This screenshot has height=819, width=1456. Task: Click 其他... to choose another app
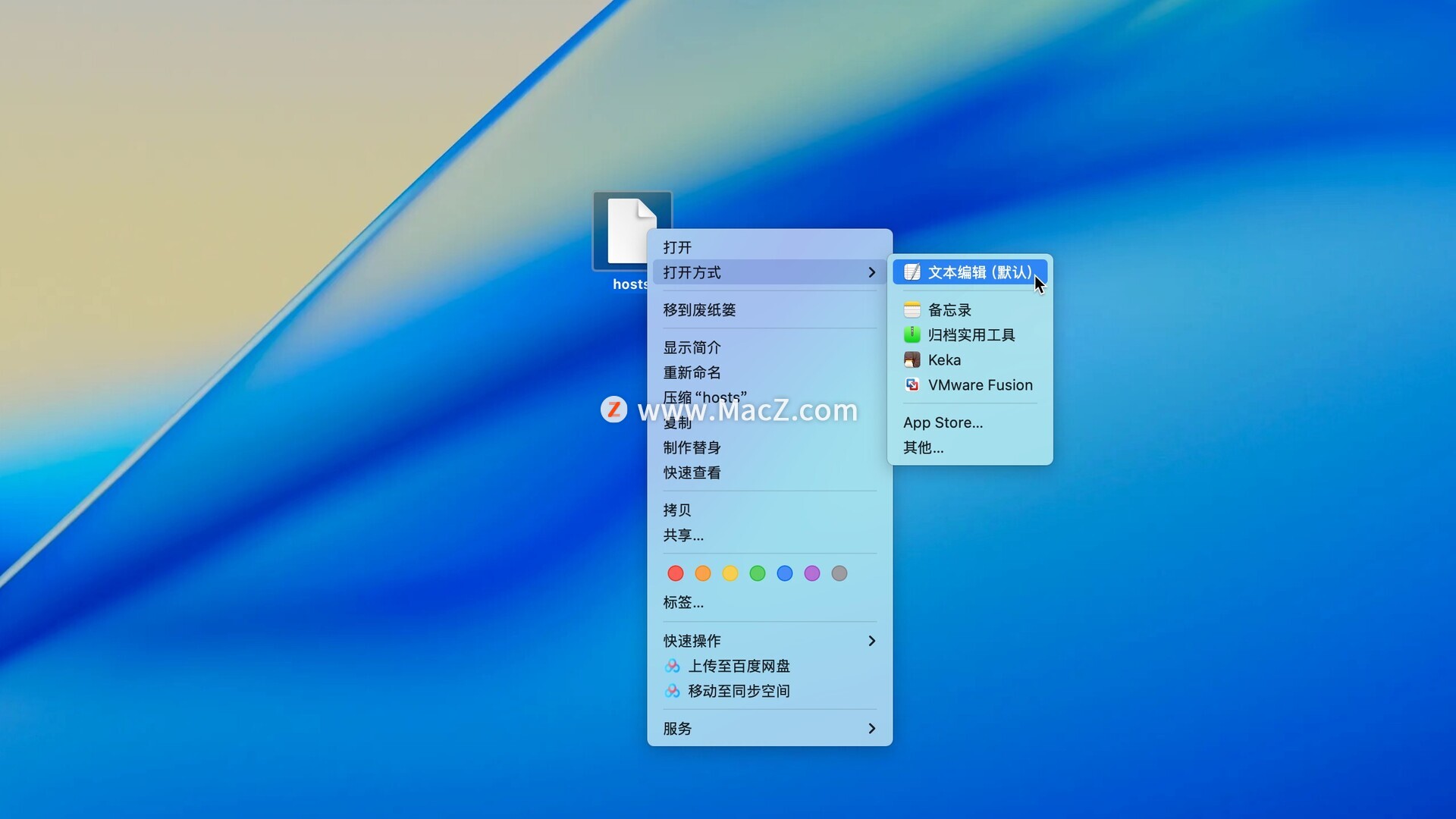pos(923,447)
